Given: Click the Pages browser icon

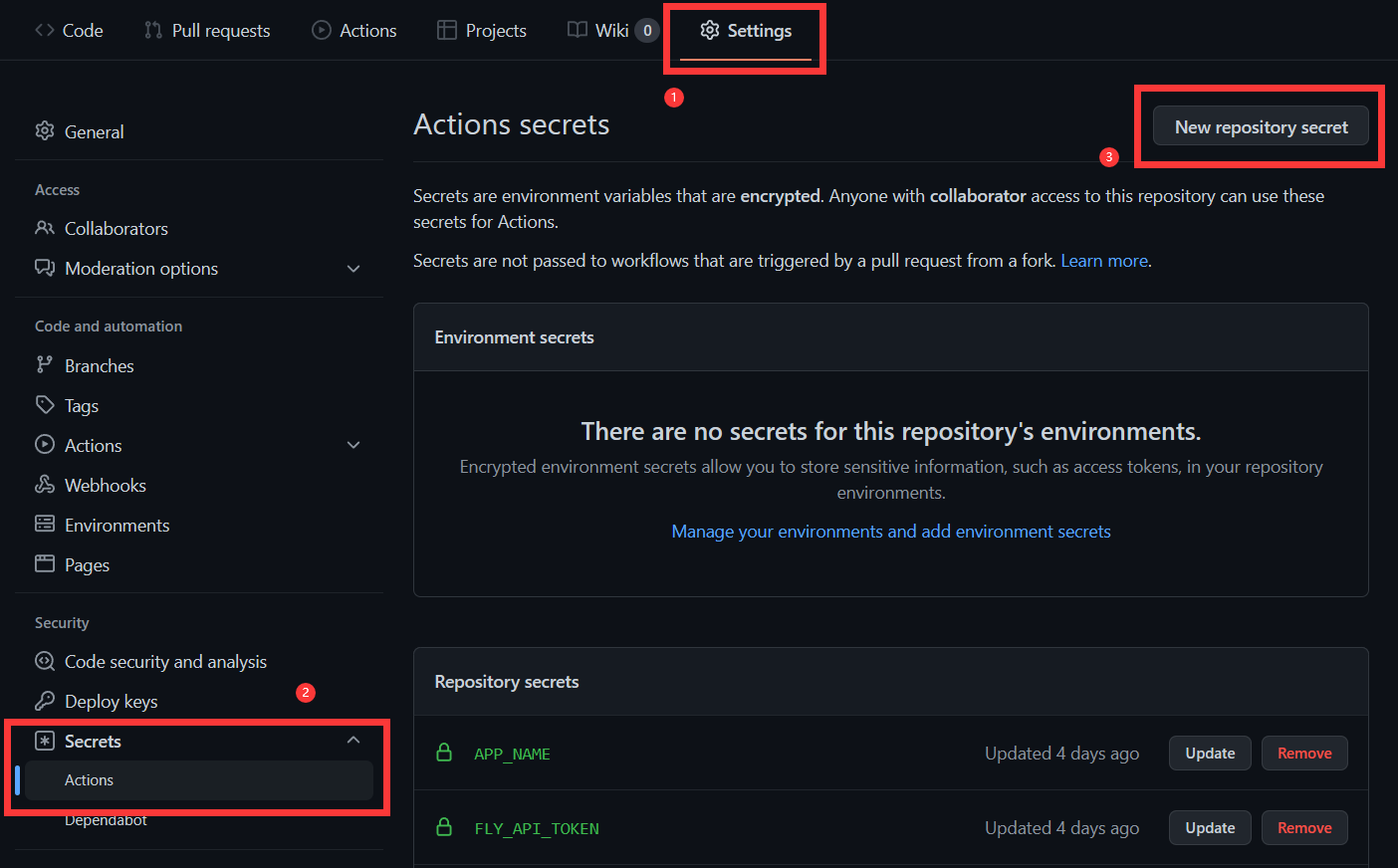Looking at the screenshot, I should coord(45,564).
